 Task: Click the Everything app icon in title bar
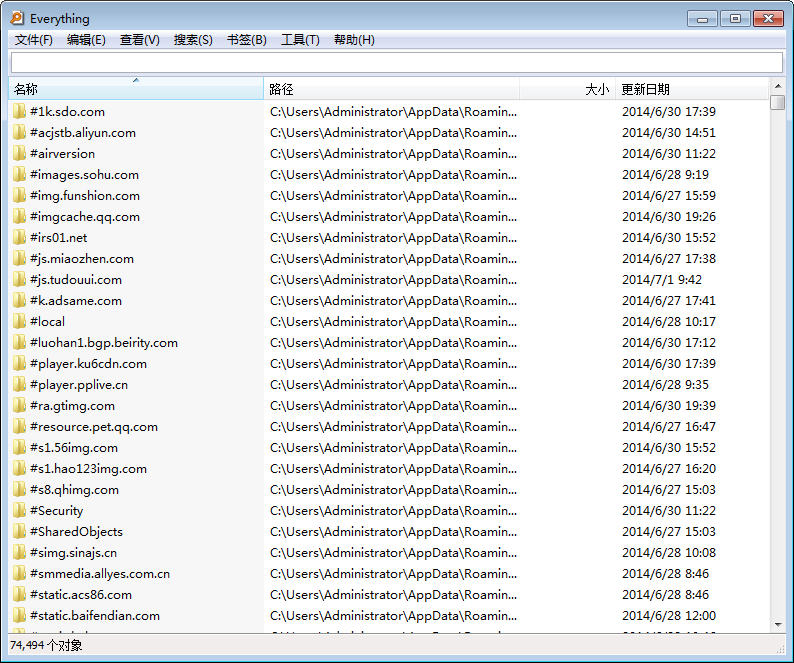[17, 18]
